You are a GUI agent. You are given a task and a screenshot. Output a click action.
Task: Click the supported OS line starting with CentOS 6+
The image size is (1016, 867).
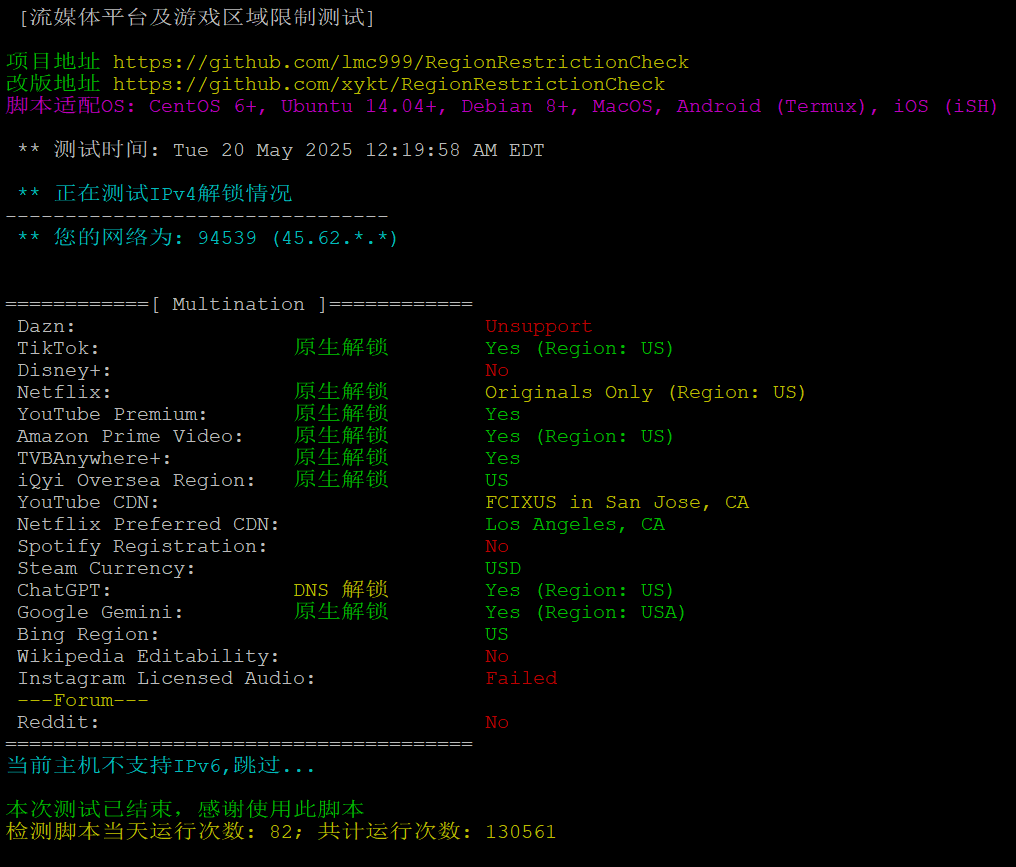point(502,106)
